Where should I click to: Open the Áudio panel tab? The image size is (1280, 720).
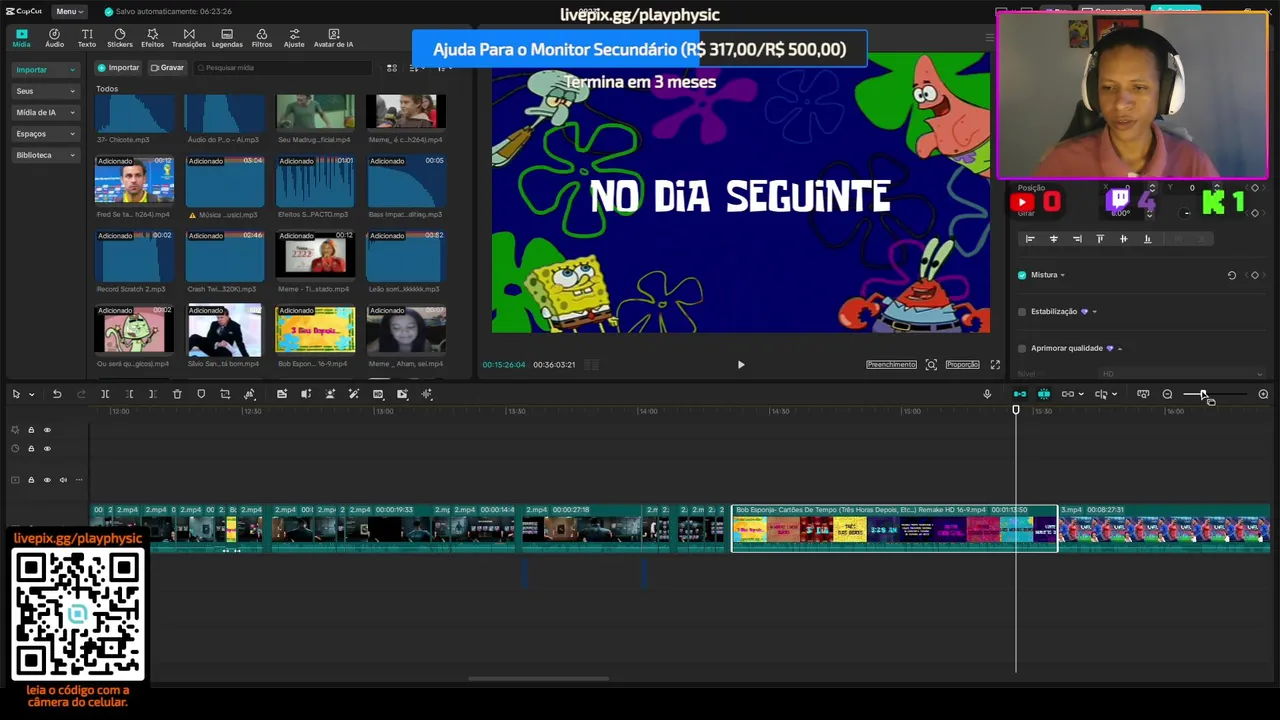[54, 38]
